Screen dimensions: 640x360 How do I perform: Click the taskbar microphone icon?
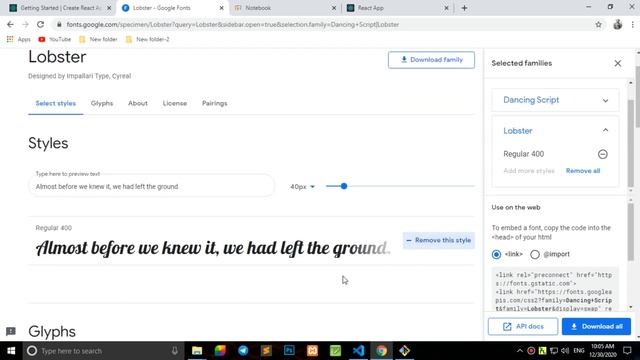tap(174, 351)
